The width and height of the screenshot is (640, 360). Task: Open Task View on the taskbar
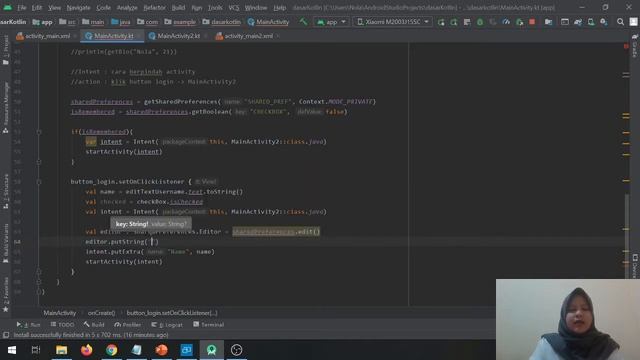pyautogui.click(x=36, y=350)
